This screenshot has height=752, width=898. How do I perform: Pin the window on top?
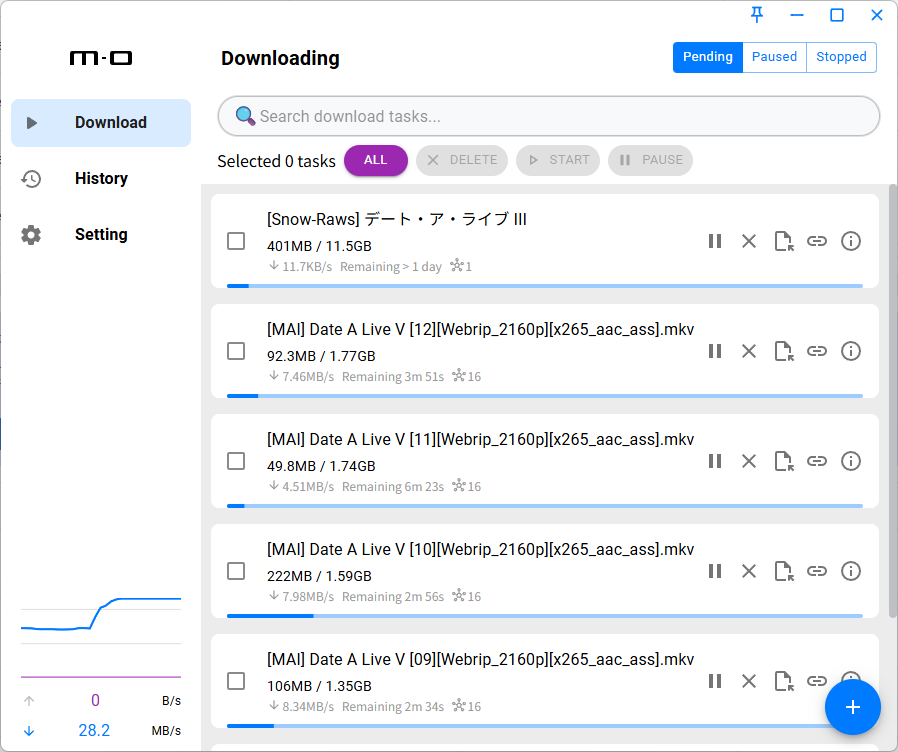coord(757,15)
